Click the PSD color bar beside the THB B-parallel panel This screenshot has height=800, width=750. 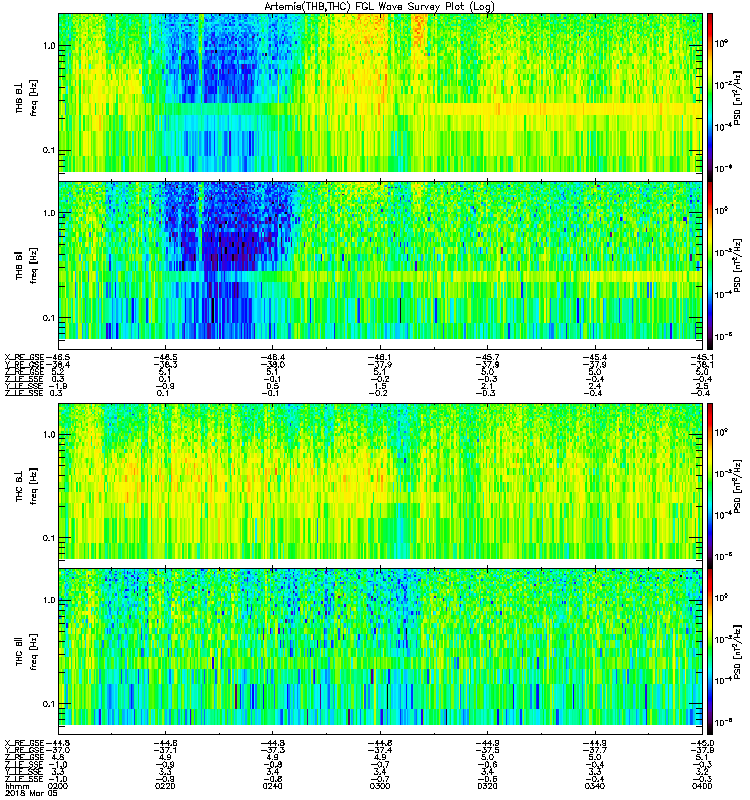coord(709,265)
